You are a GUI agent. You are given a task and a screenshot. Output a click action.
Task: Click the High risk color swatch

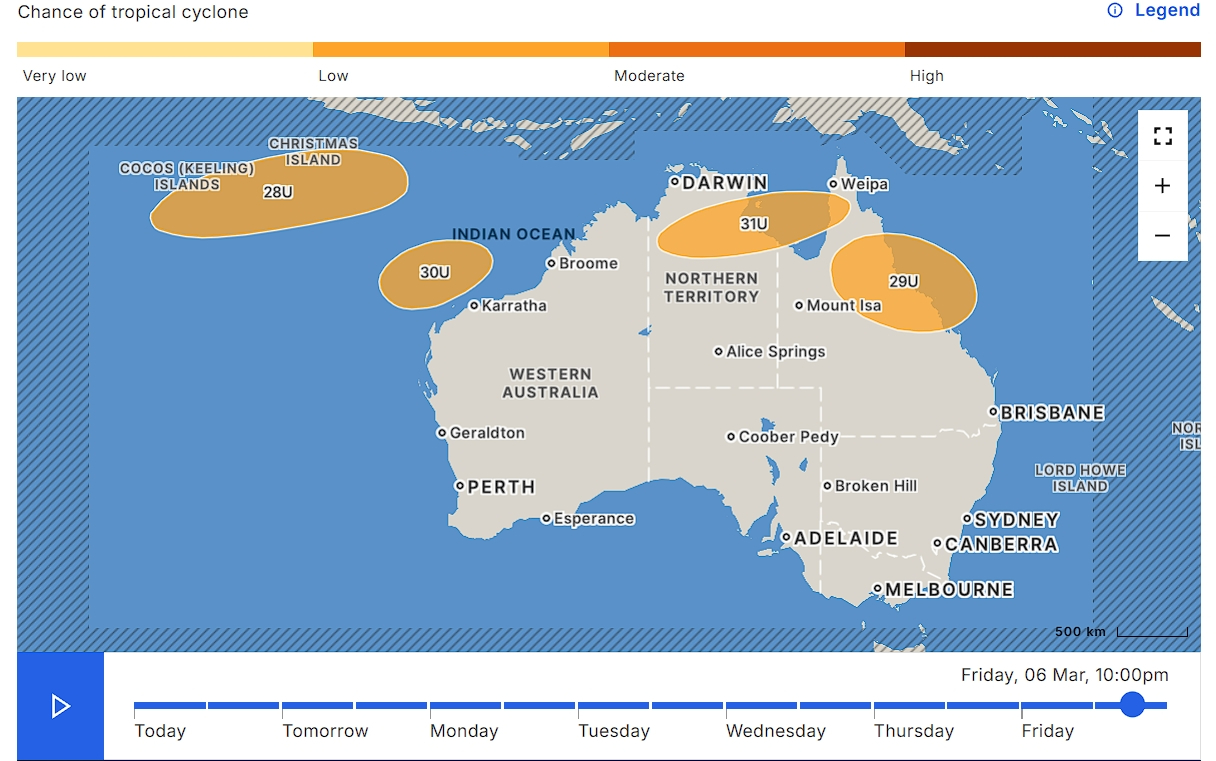(x=1052, y=49)
